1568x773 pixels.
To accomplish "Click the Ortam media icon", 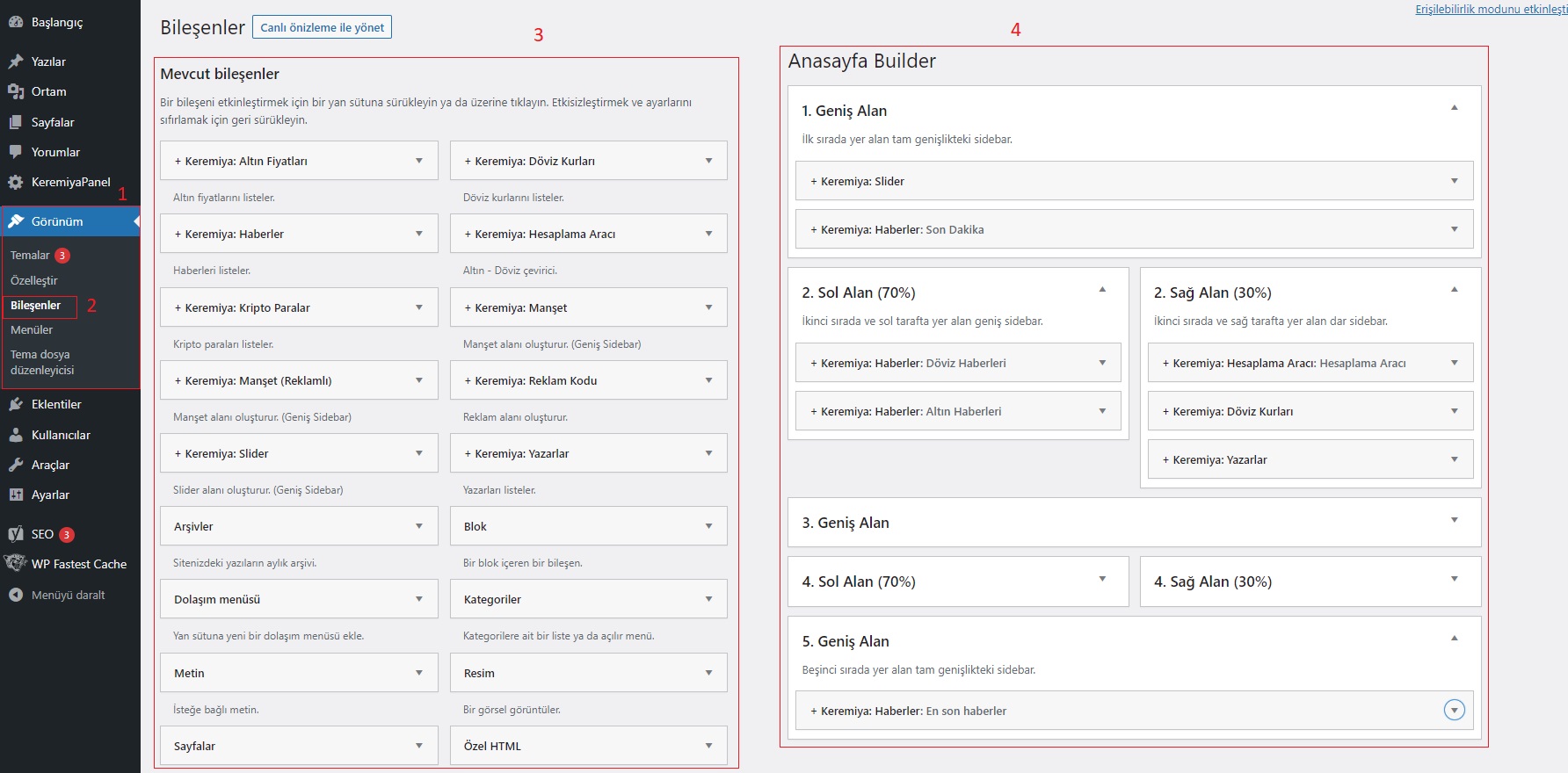I will pos(16,91).
